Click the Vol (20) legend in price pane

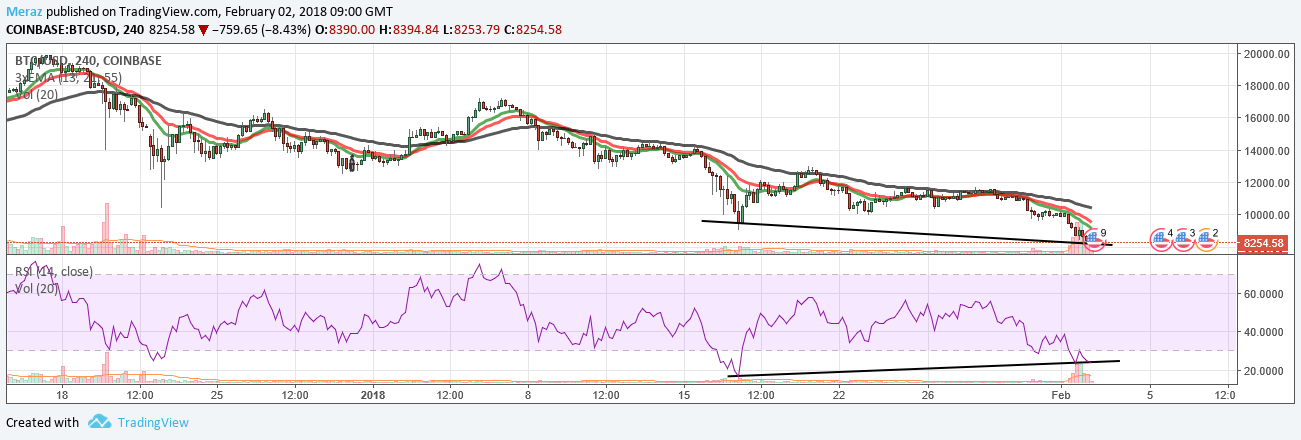point(36,94)
